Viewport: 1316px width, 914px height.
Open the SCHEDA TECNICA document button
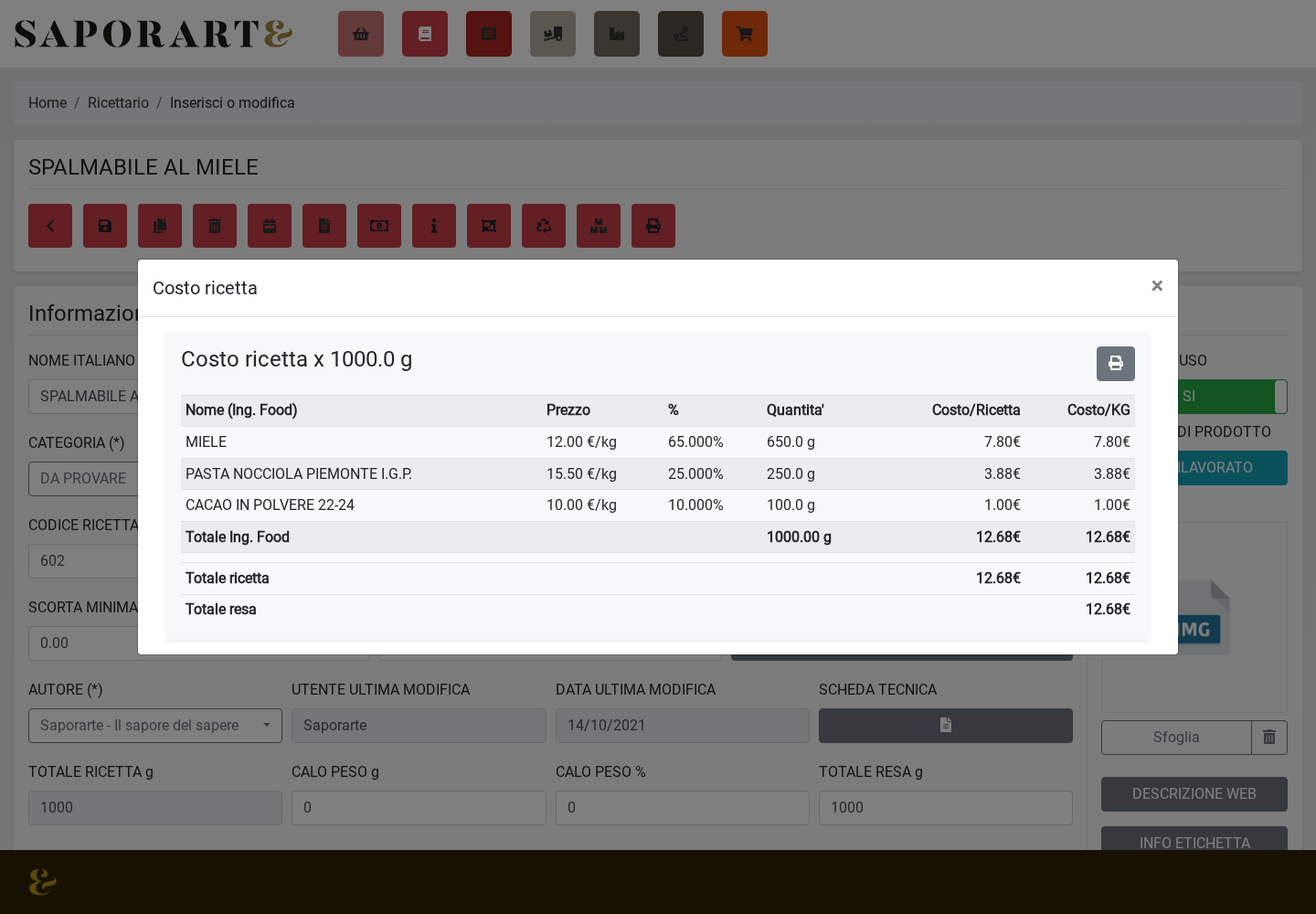pos(946,726)
